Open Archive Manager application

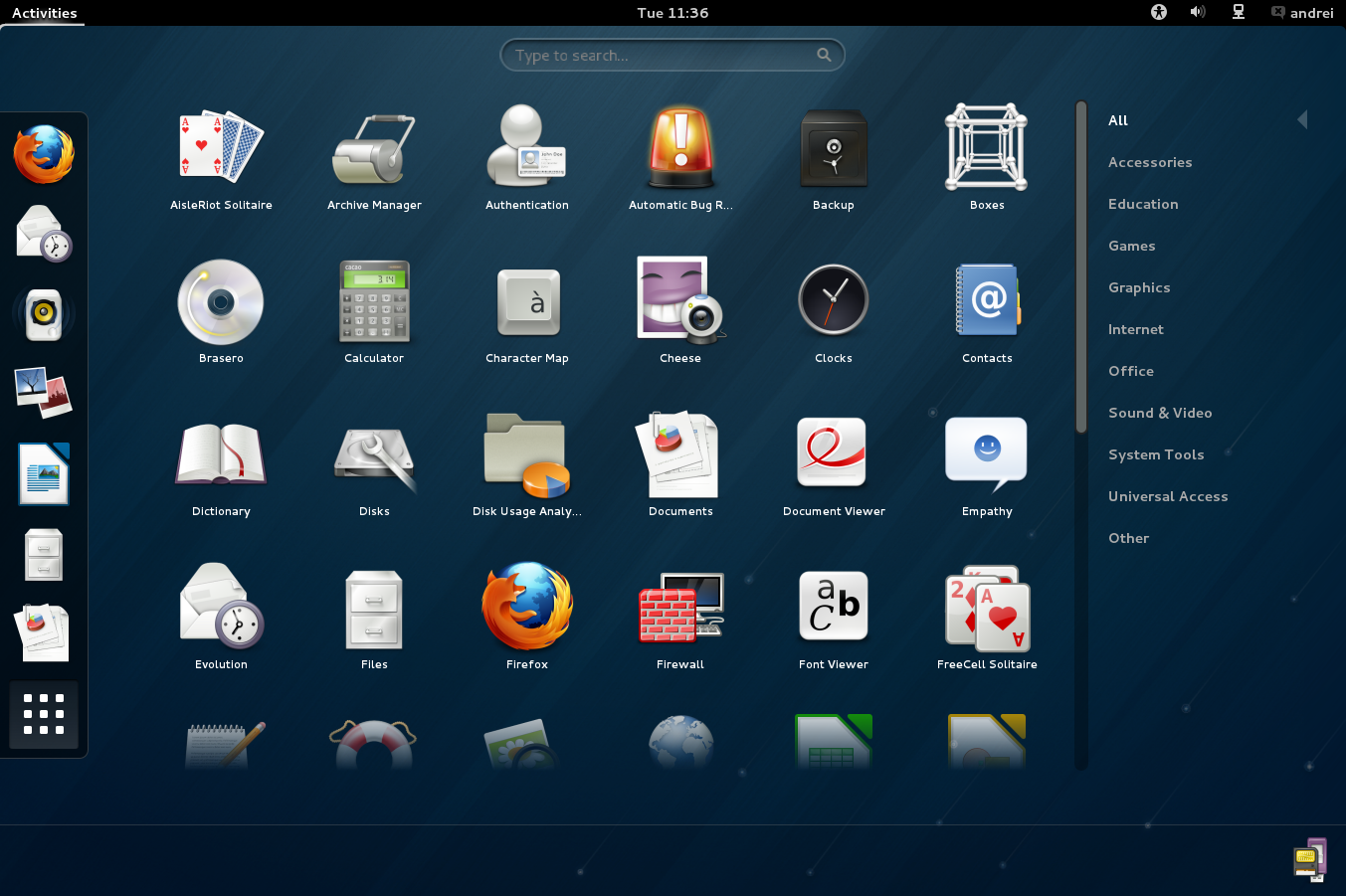point(374,157)
